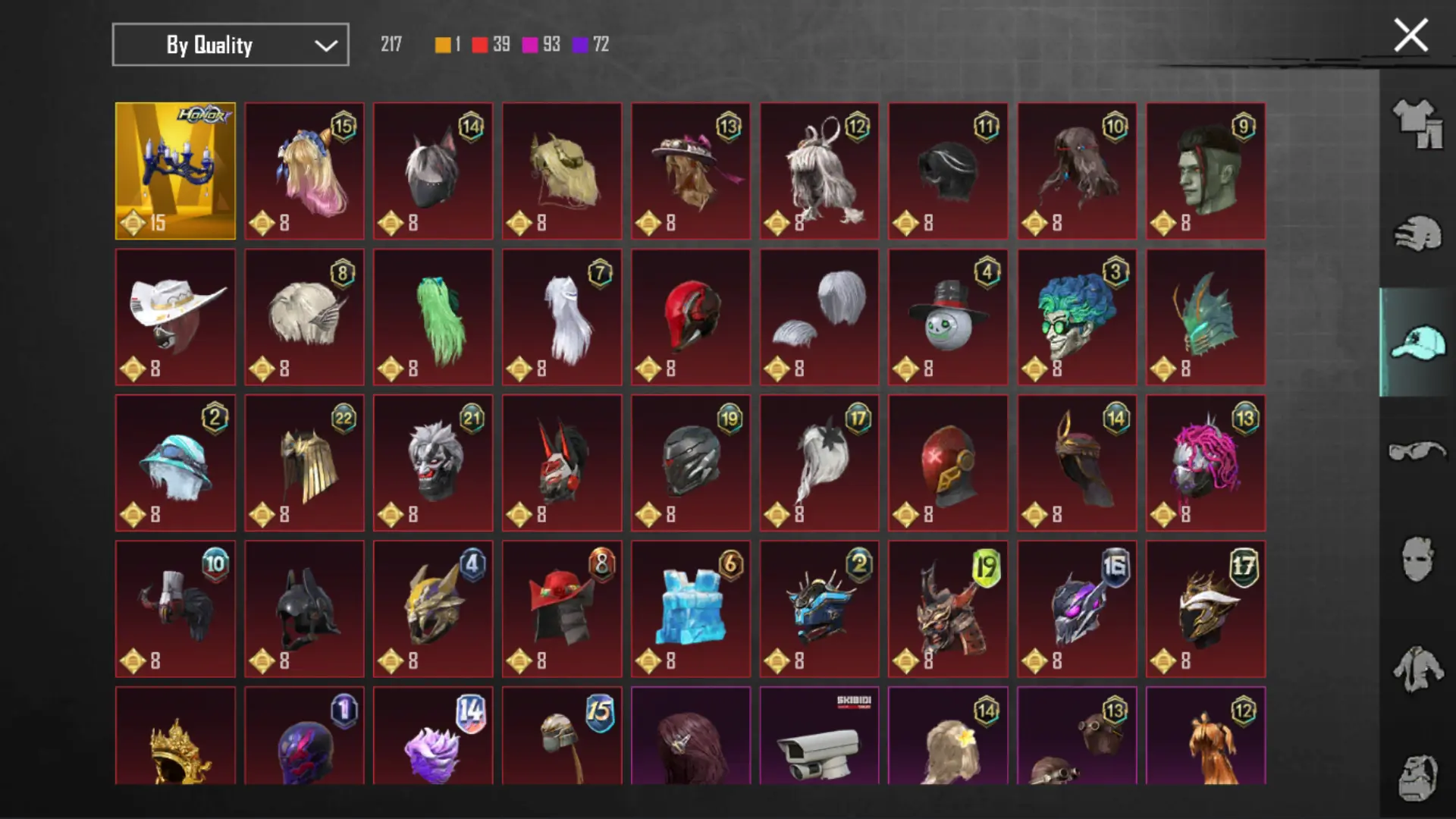Select the snowman top hat headgear
The height and width of the screenshot is (819, 1456).
(x=948, y=317)
